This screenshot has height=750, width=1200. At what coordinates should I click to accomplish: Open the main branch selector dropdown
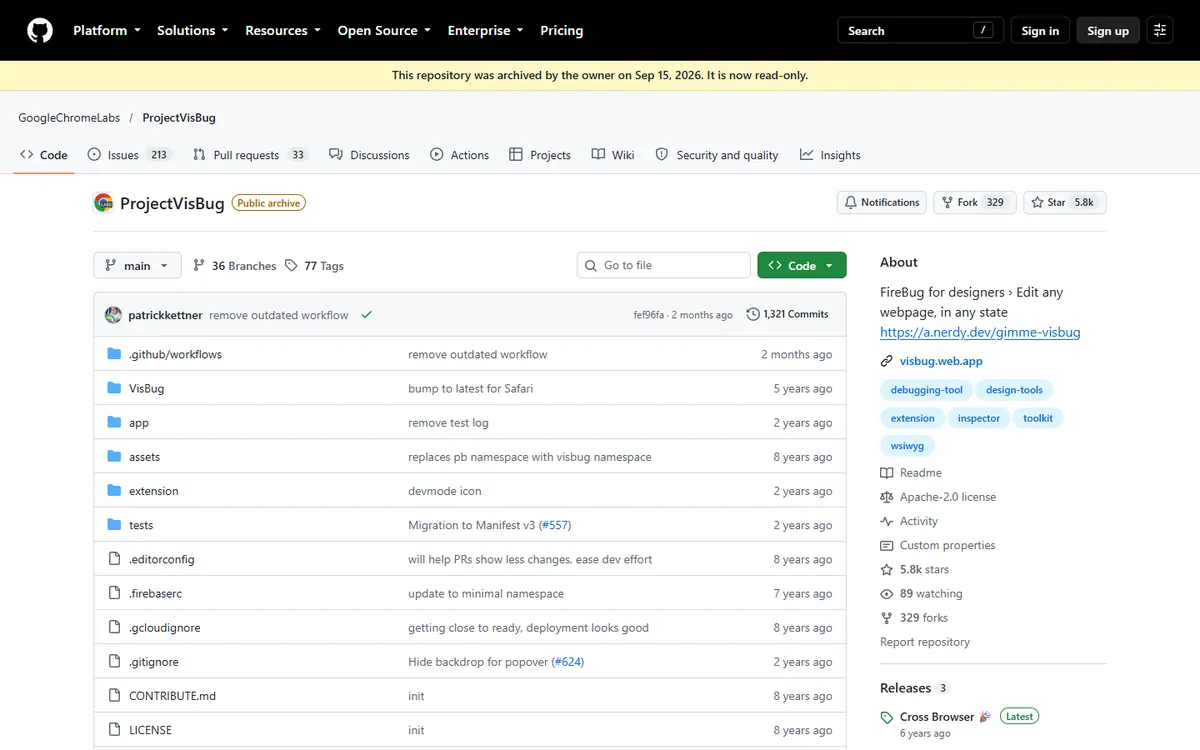pyautogui.click(x=138, y=265)
